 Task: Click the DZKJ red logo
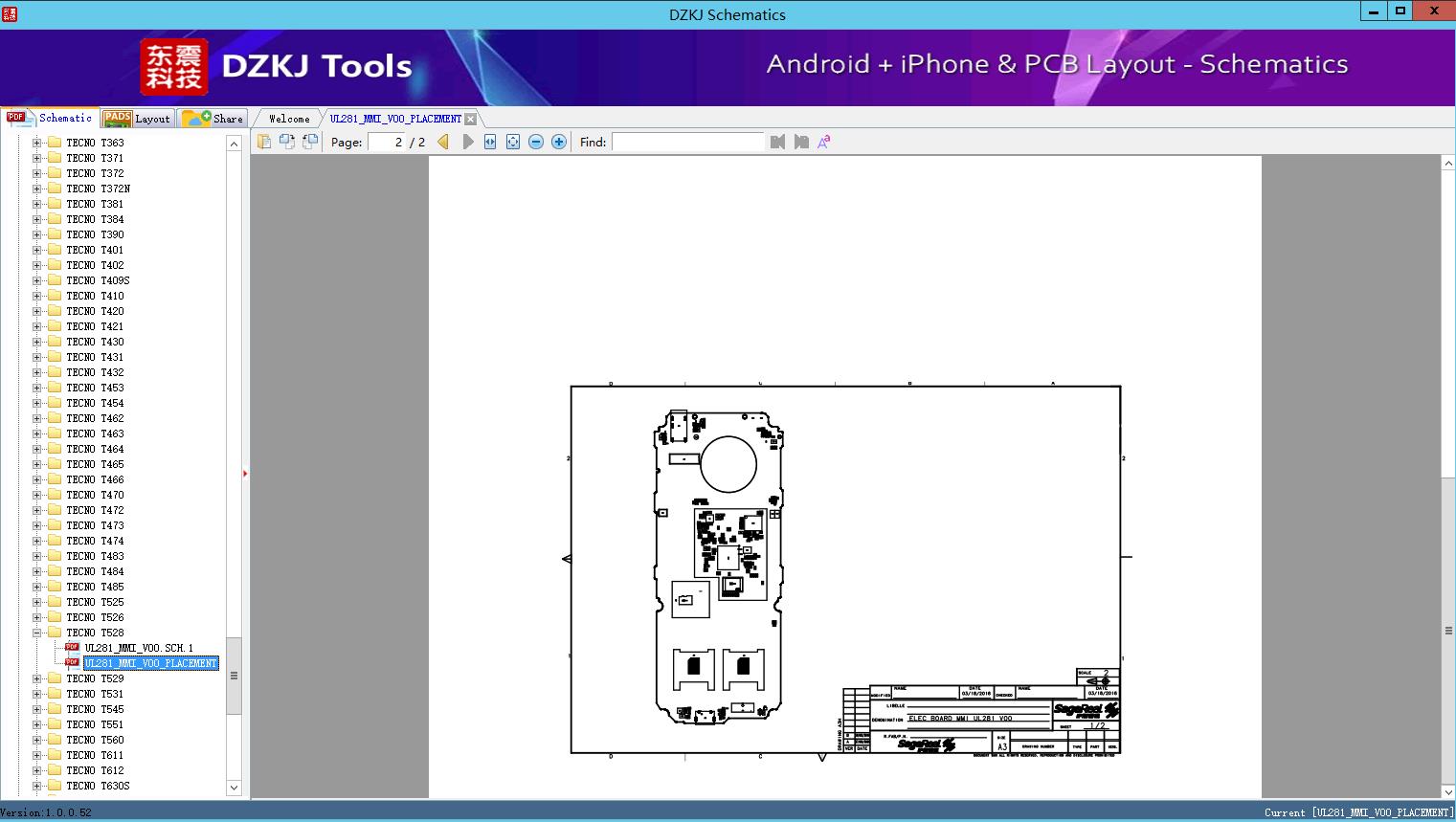174,67
